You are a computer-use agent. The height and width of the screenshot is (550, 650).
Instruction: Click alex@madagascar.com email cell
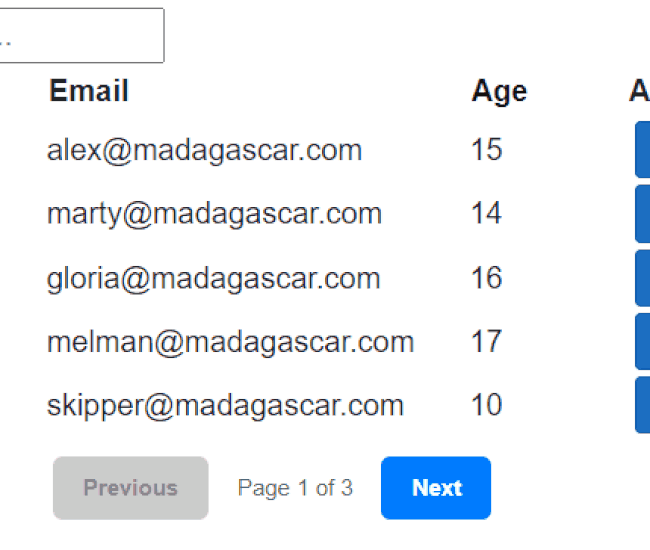(x=204, y=150)
